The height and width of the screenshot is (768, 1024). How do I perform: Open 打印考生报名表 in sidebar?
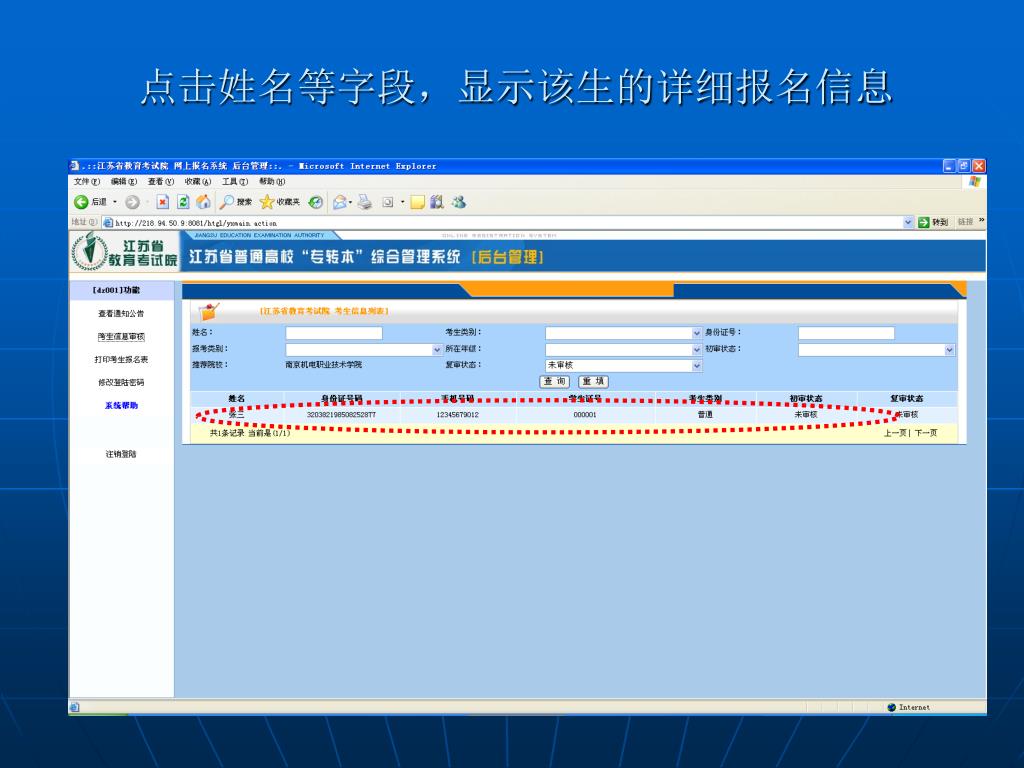tap(121, 359)
